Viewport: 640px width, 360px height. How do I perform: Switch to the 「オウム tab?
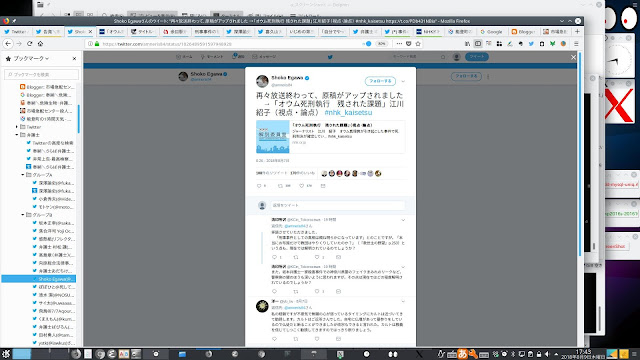[x=112, y=31]
